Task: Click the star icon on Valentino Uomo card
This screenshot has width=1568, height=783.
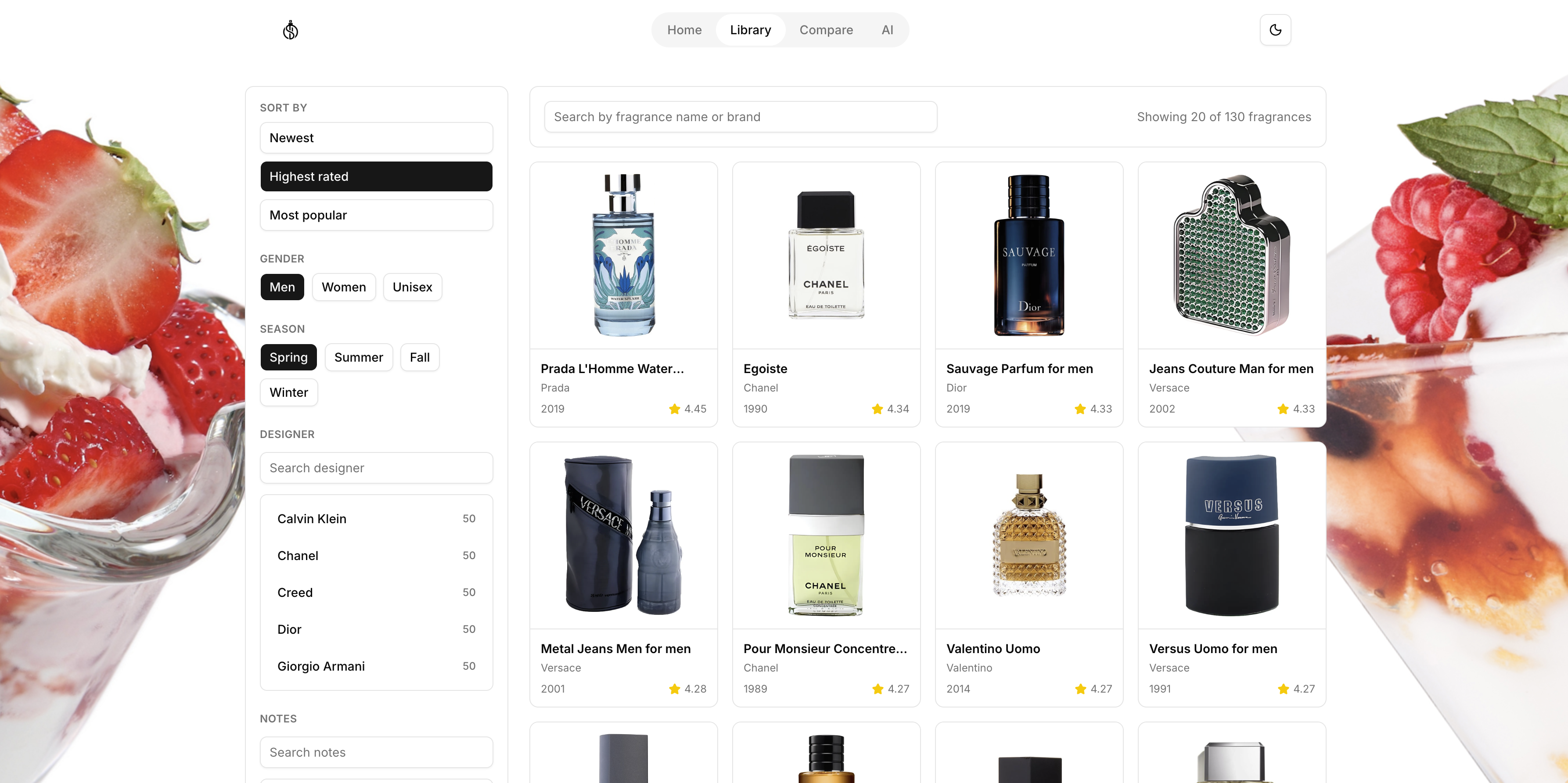Action: (1080, 689)
